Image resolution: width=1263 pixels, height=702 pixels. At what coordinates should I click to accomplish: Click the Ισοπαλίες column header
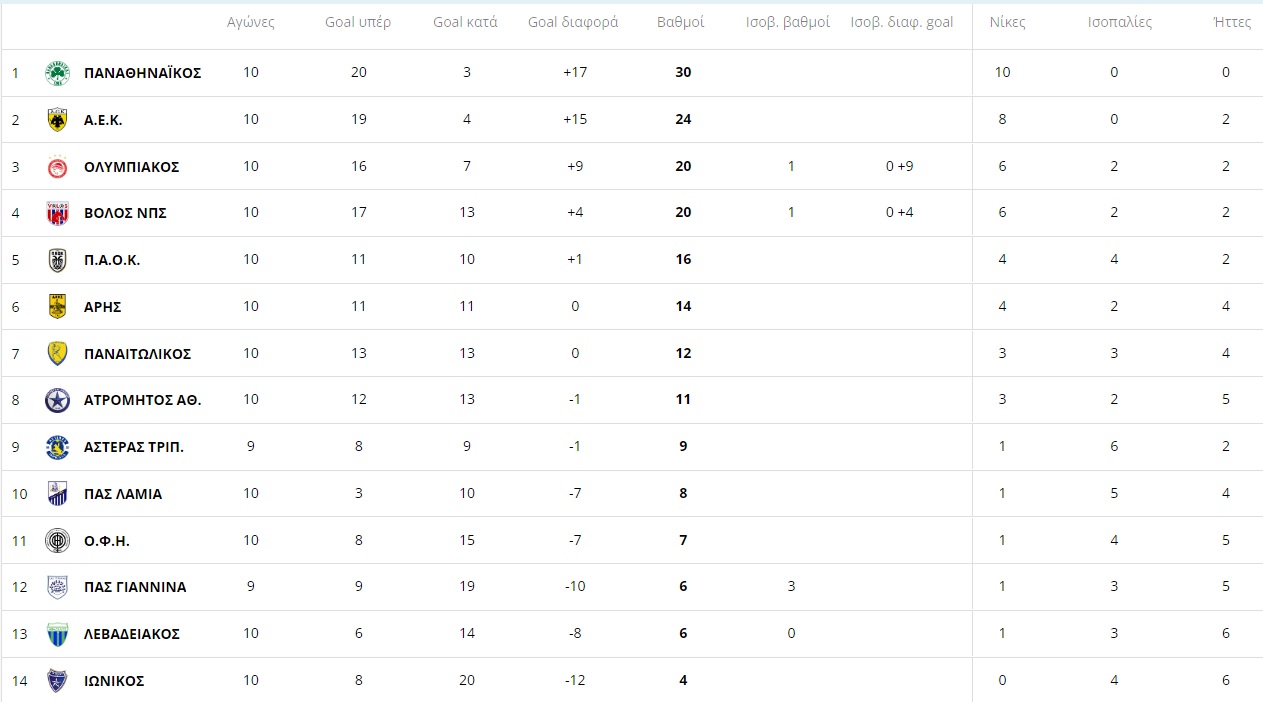pos(1120,22)
